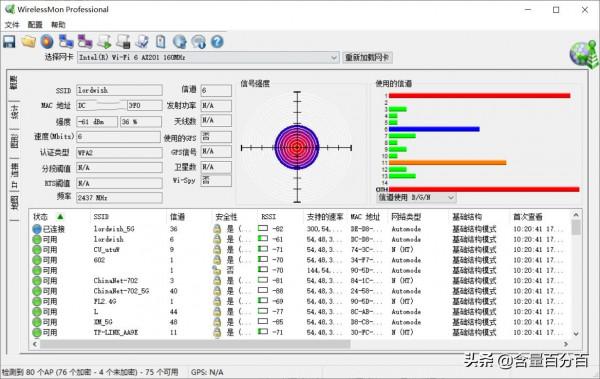This screenshot has width=600, height=379.
Task: Click the 重新加载网卡 reload button
Action: click(x=367, y=57)
